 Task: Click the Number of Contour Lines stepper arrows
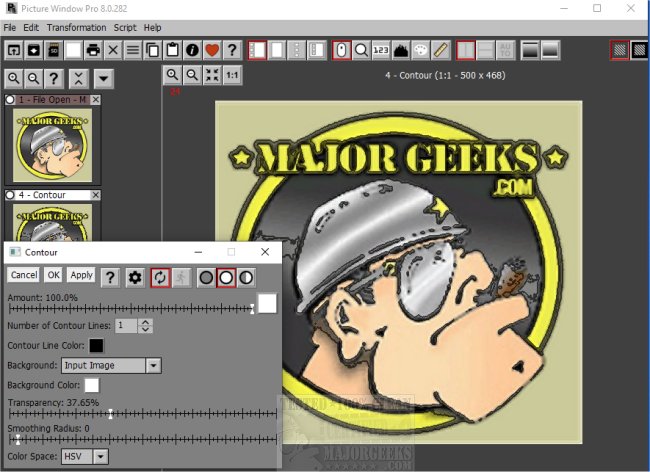click(146, 326)
